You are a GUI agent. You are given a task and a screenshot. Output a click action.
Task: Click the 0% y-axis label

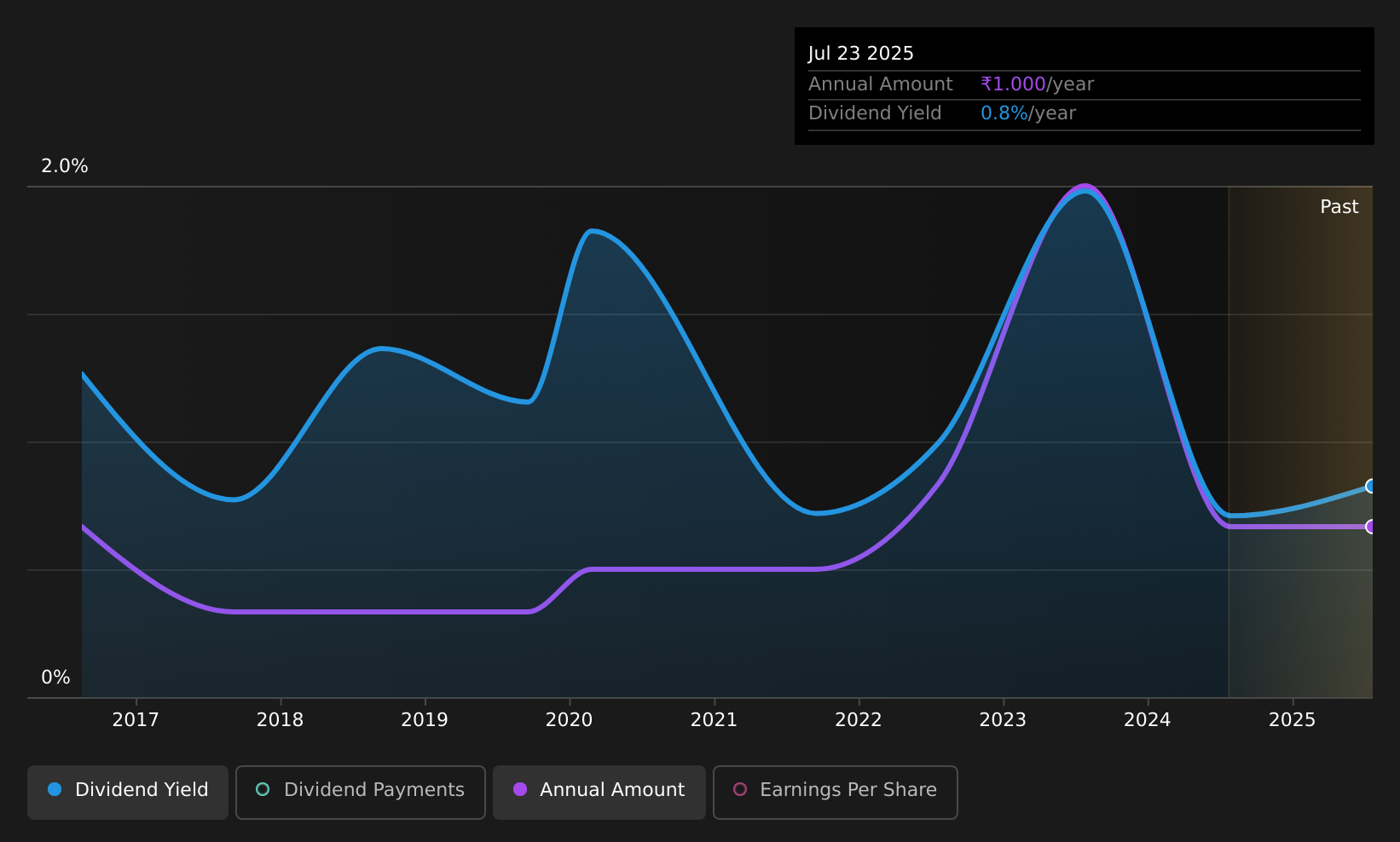tap(55, 678)
